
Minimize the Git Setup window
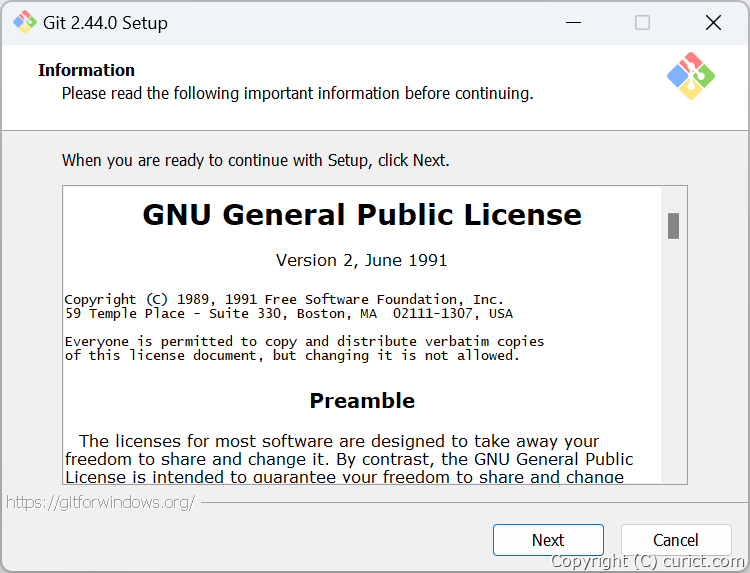(573, 22)
